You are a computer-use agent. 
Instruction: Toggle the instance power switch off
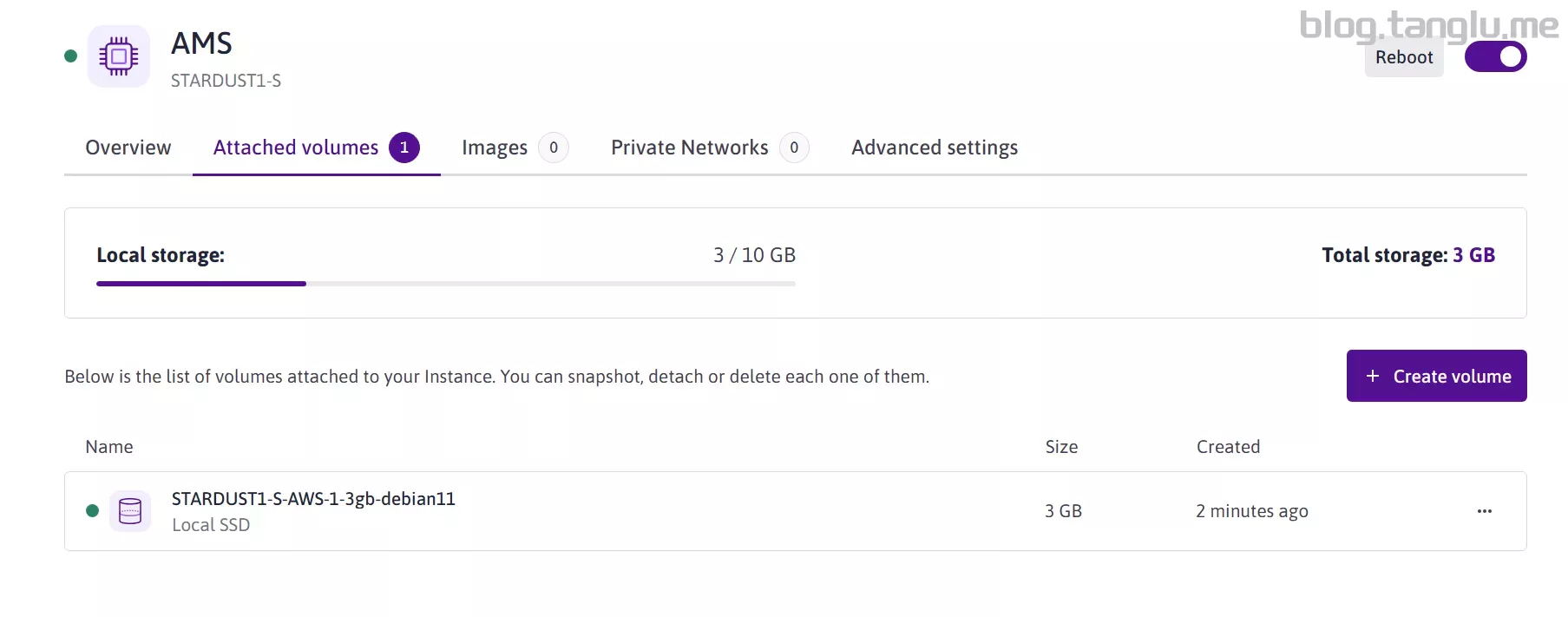point(1495,57)
